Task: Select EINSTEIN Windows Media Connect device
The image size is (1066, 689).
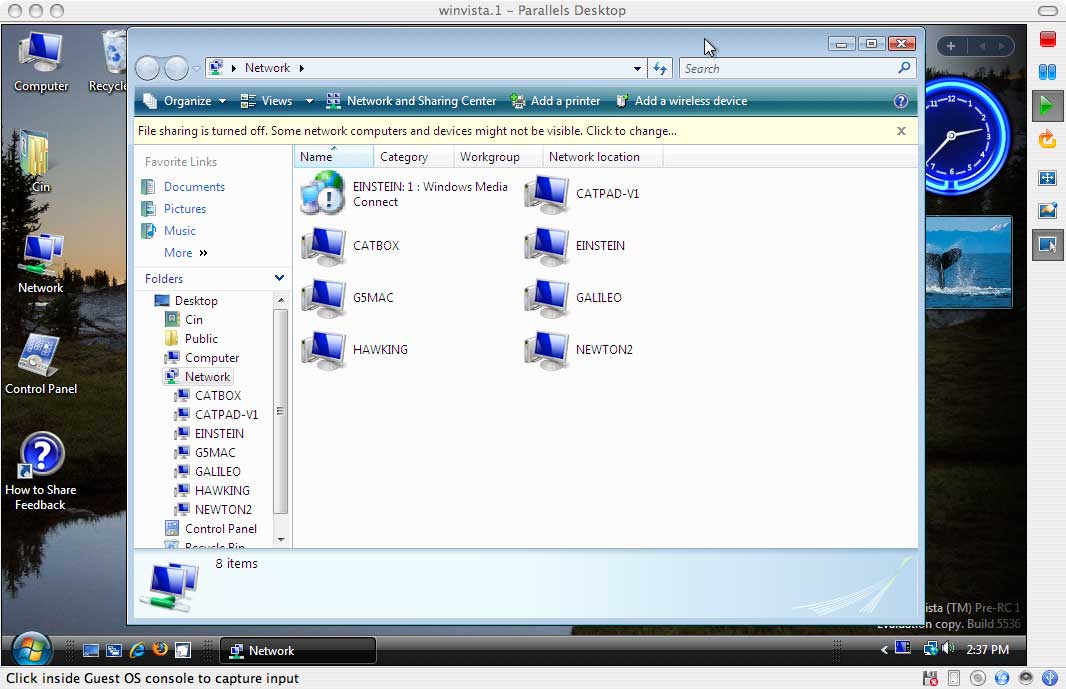Action: [405, 194]
